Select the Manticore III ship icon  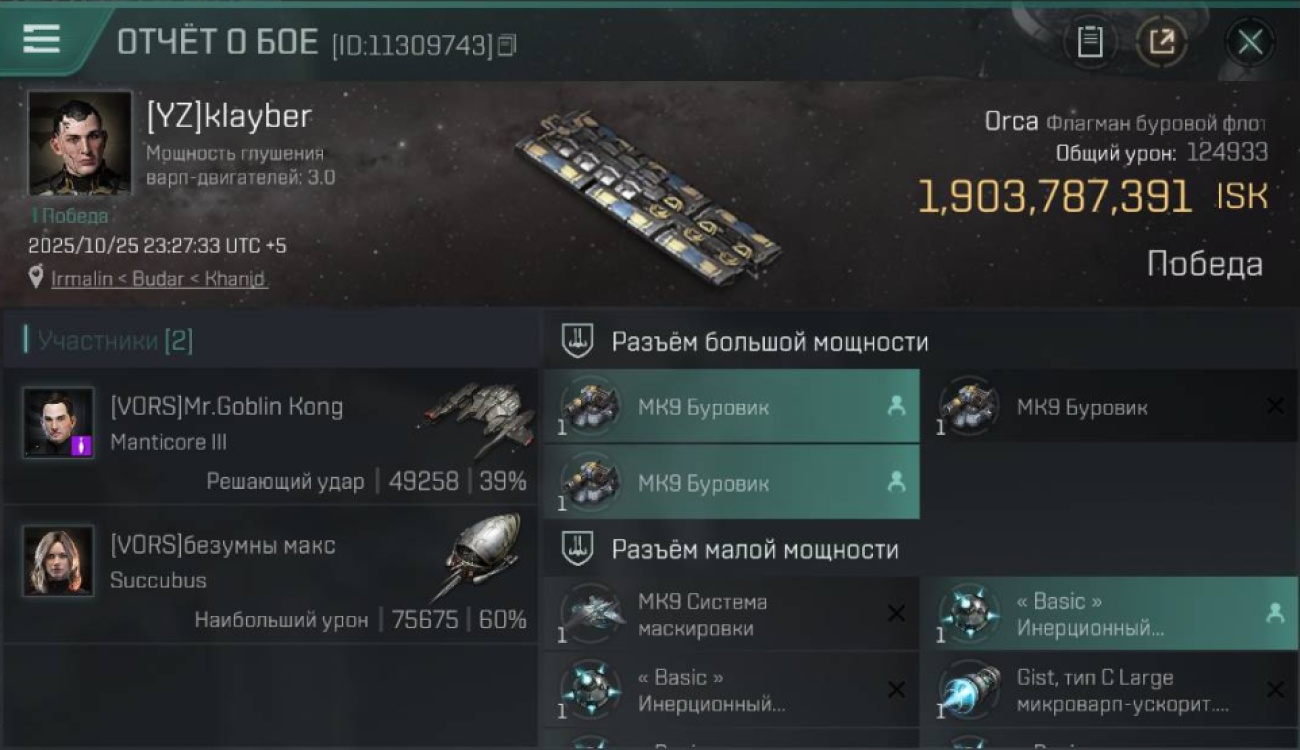point(476,417)
